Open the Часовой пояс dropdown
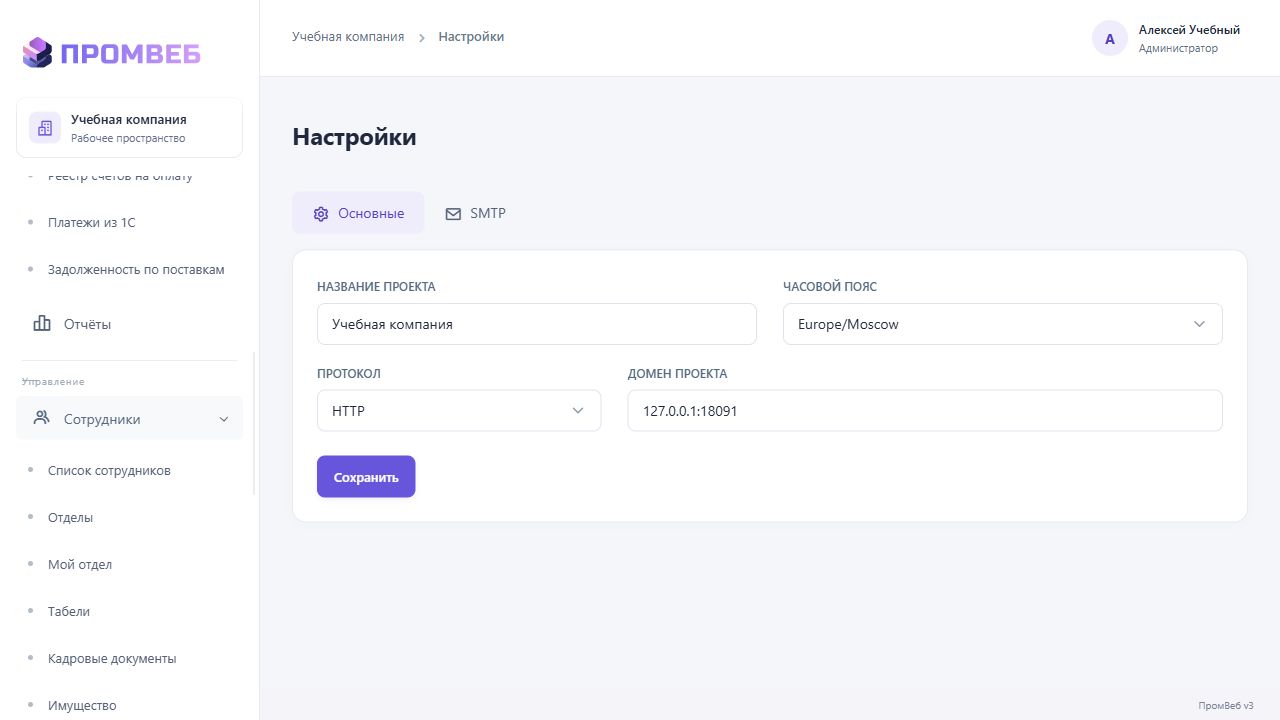This screenshot has height=720, width=1280. pos(1002,324)
